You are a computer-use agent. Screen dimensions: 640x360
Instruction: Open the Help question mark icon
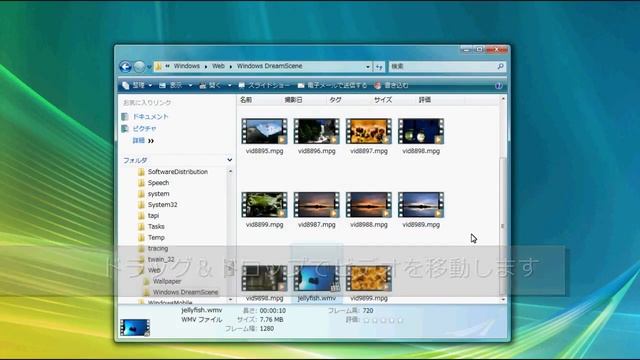[x=498, y=86]
